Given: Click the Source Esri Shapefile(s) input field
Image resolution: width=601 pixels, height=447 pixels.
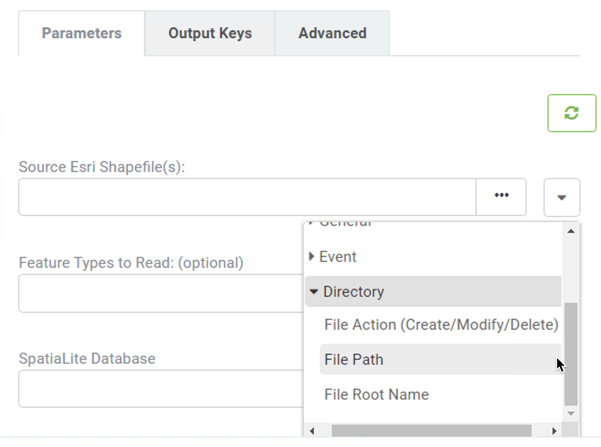Looking at the screenshot, I should pyautogui.click(x=248, y=197).
